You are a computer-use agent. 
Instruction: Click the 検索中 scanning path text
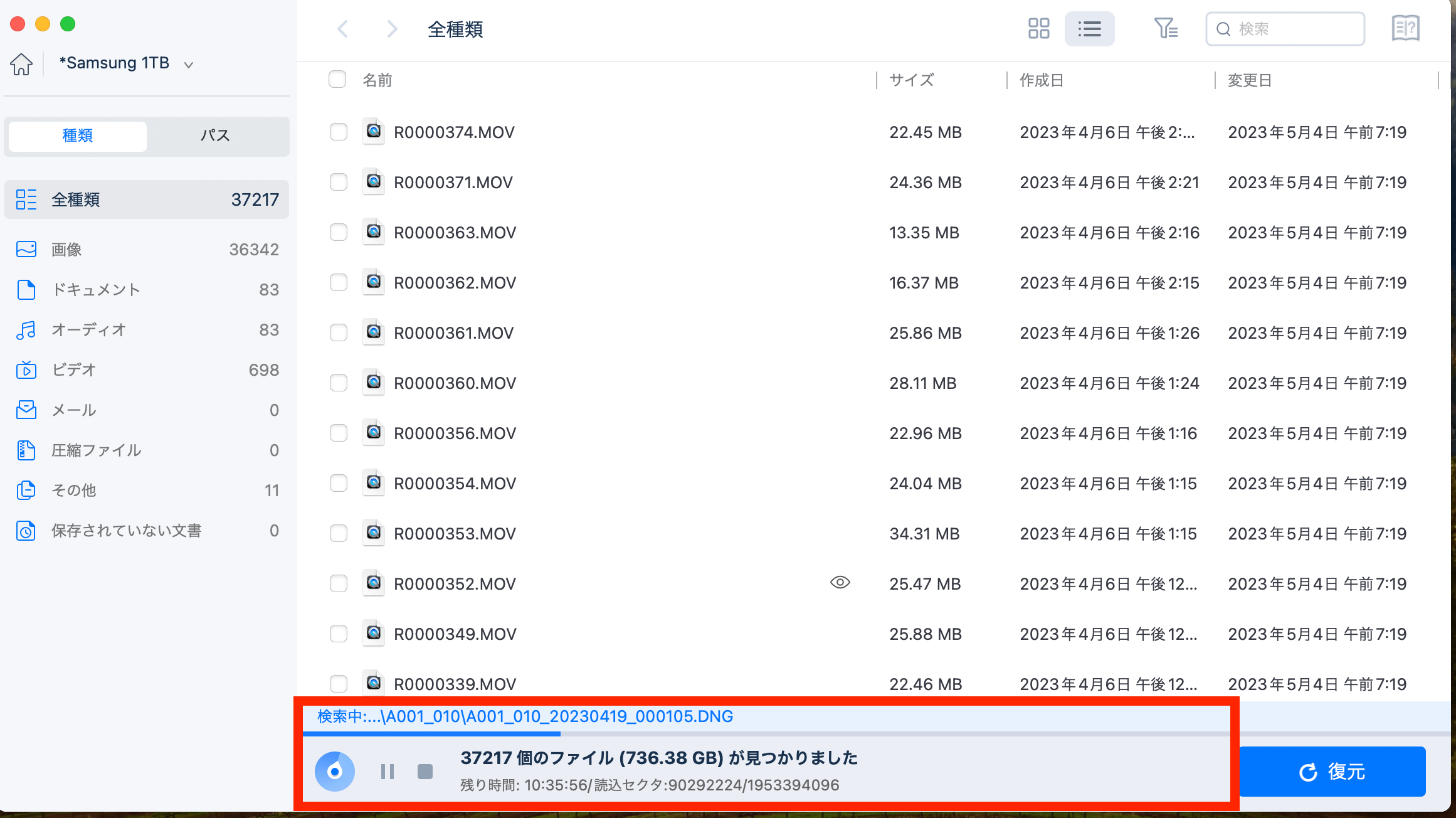tap(525, 716)
